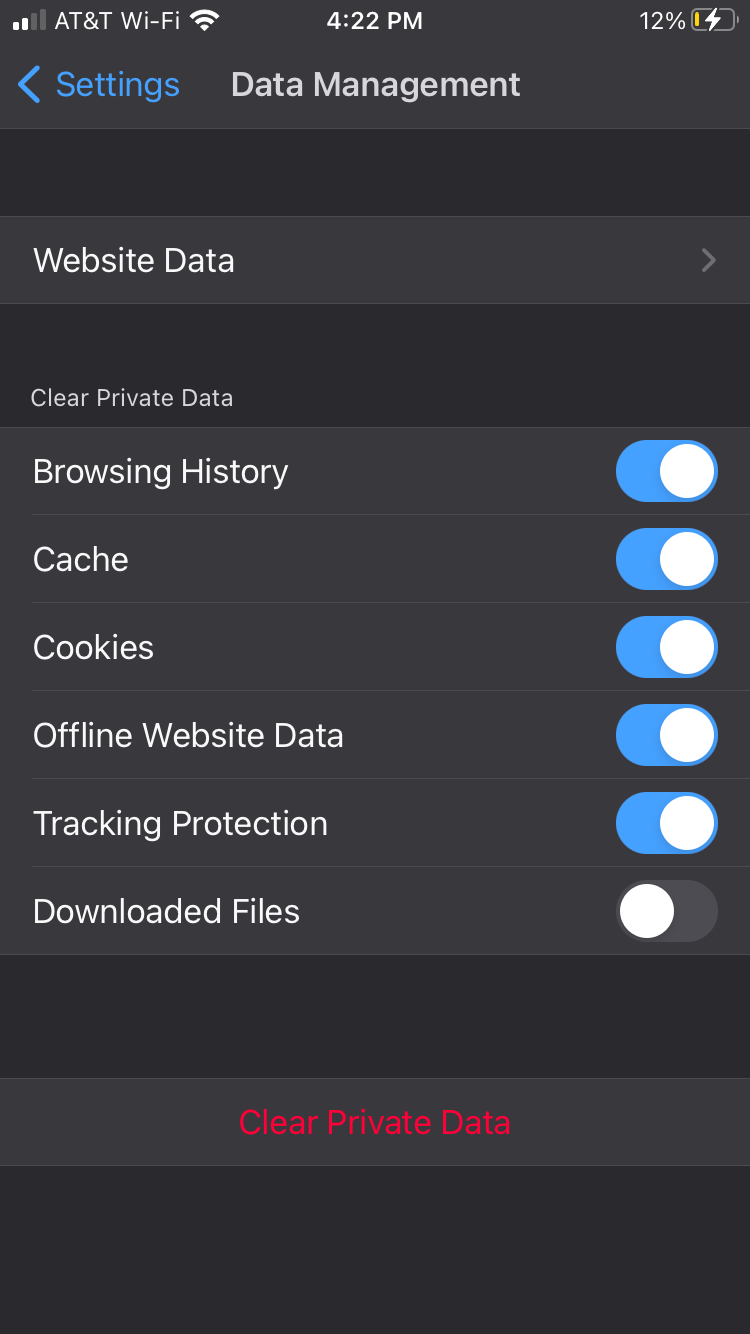Viewport: 750px width, 1334px height.
Task: Switch off Tracking Protection toggle
Action: pyautogui.click(x=666, y=823)
